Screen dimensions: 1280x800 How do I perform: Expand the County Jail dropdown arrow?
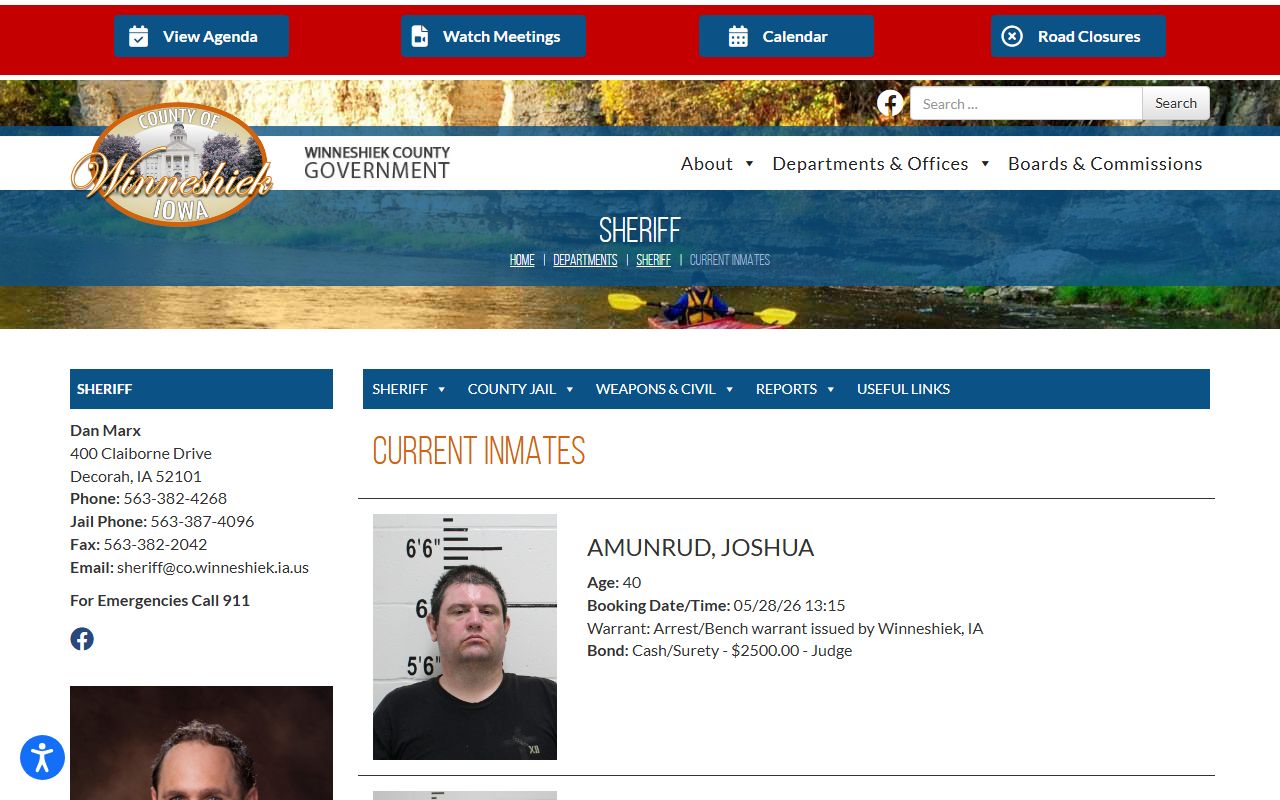(x=570, y=389)
